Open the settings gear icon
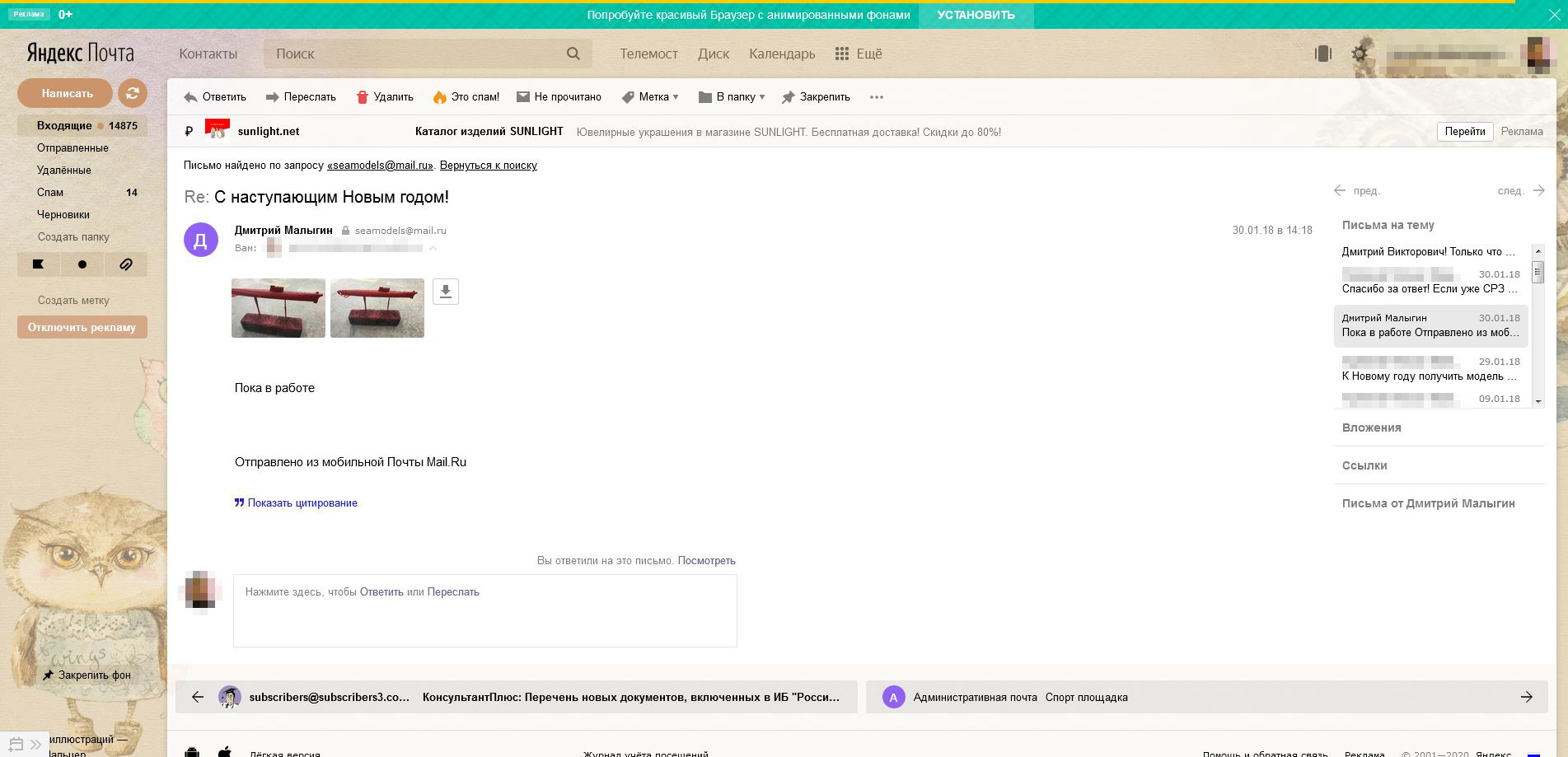Image resolution: width=1568 pixels, height=757 pixels. click(x=1360, y=54)
